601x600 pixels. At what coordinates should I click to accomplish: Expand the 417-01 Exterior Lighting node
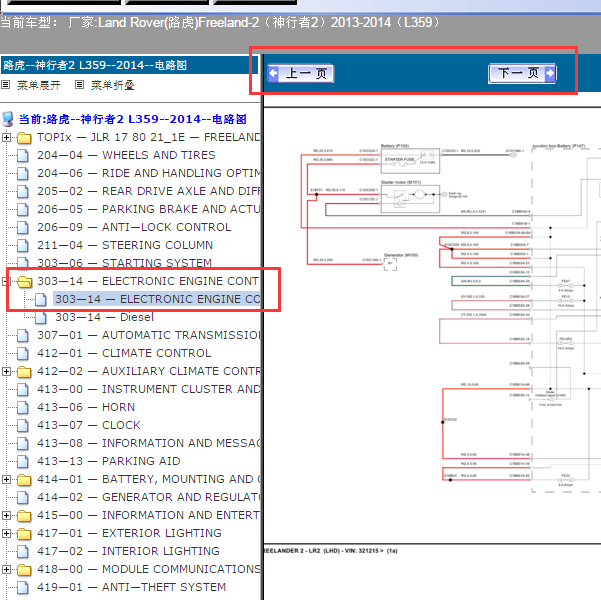click(x=6, y=534)
